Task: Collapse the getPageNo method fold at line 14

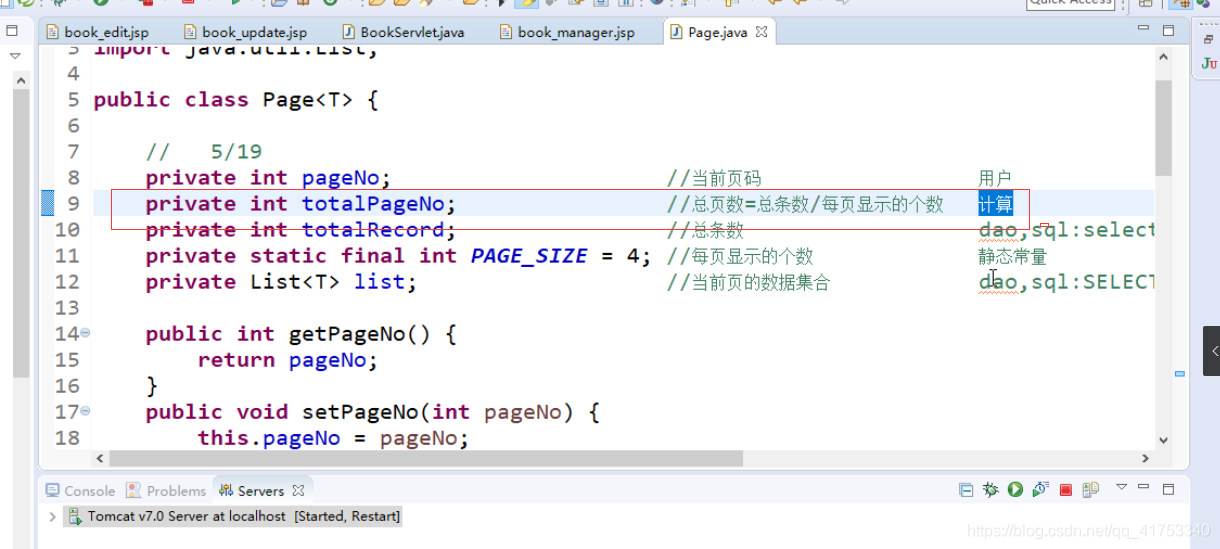Action: click(85, 333)
